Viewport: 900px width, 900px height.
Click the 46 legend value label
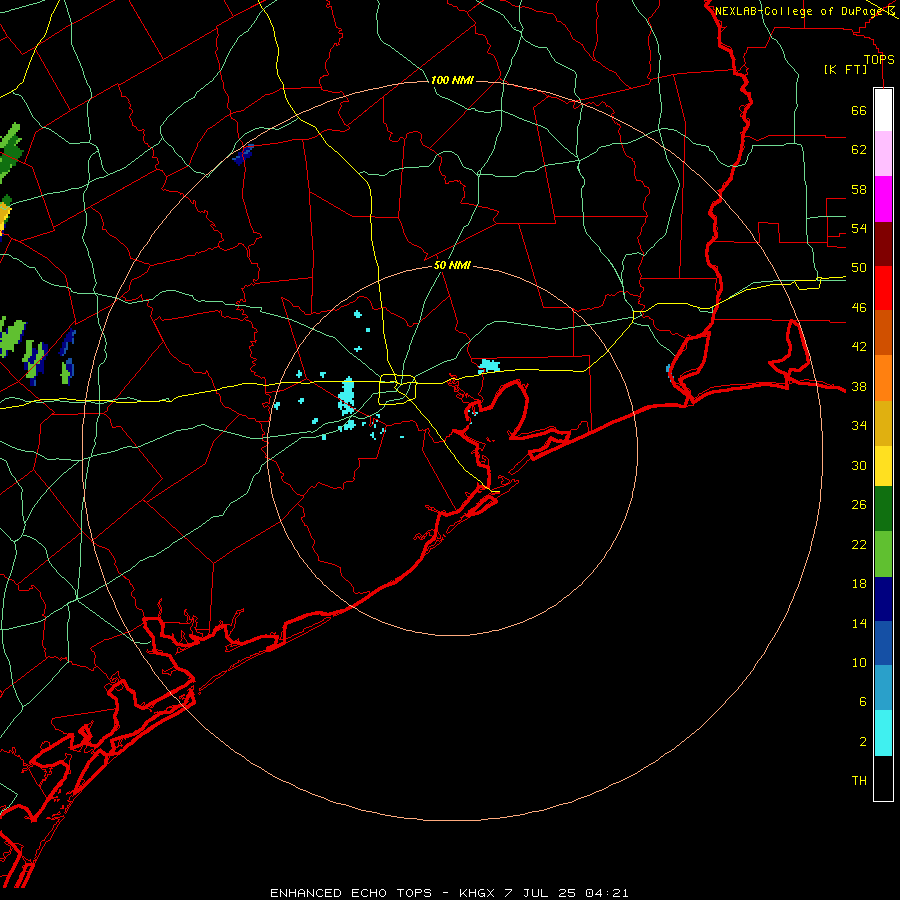click(859, 307)
